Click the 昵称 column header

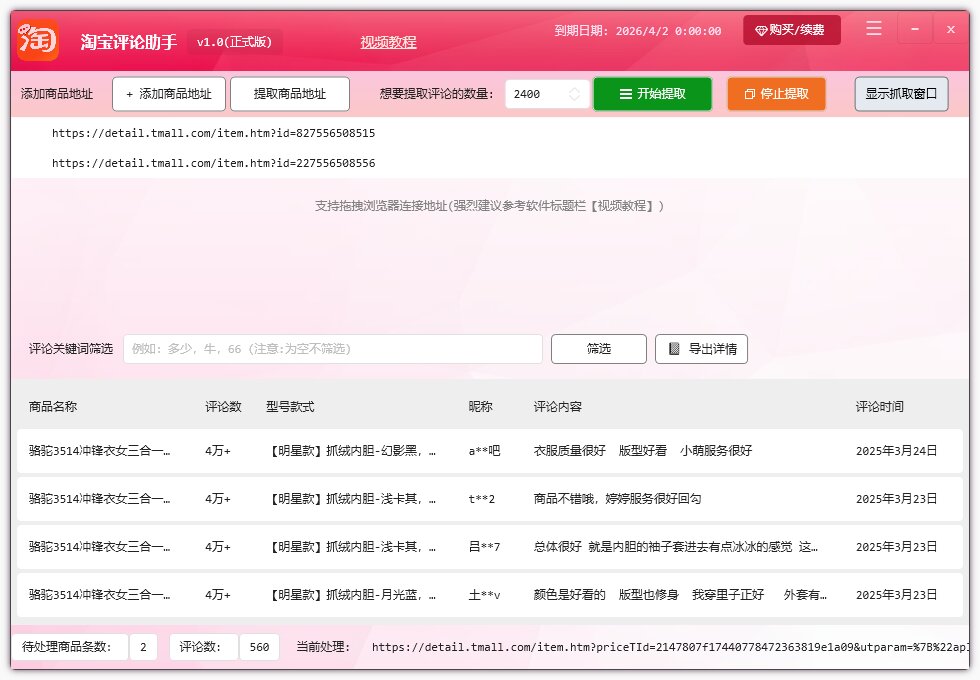pos(481,407)
